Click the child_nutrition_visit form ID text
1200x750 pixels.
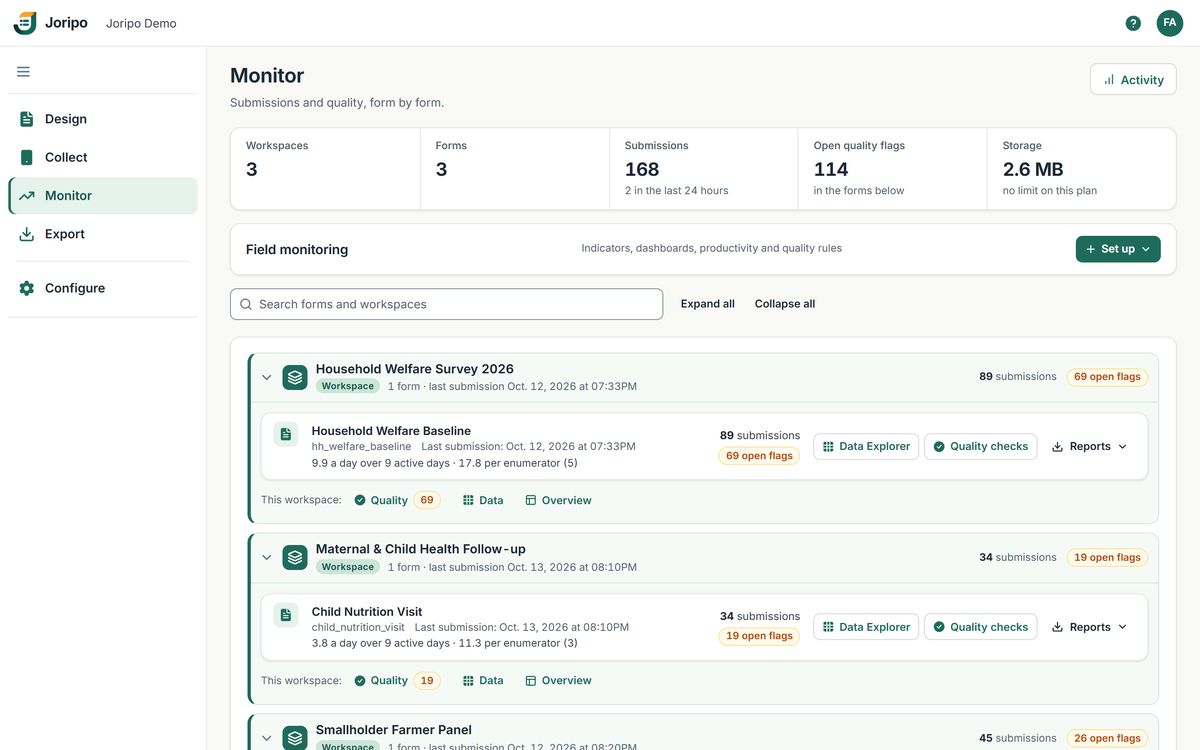click(358, 628)
